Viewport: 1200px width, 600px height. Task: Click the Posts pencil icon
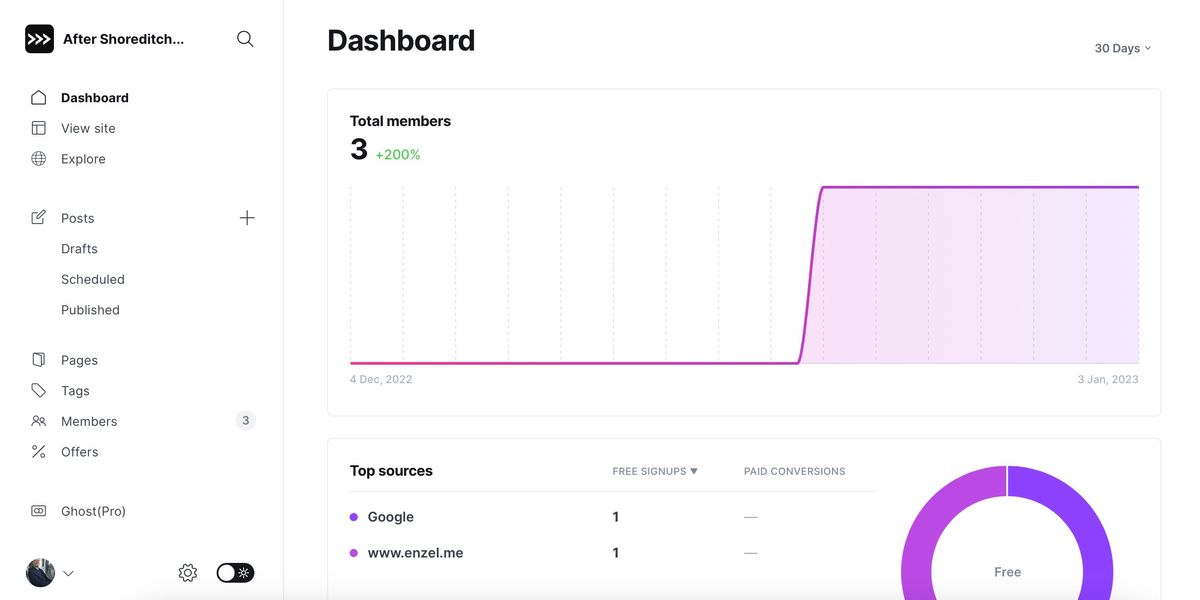pos(39,218)
